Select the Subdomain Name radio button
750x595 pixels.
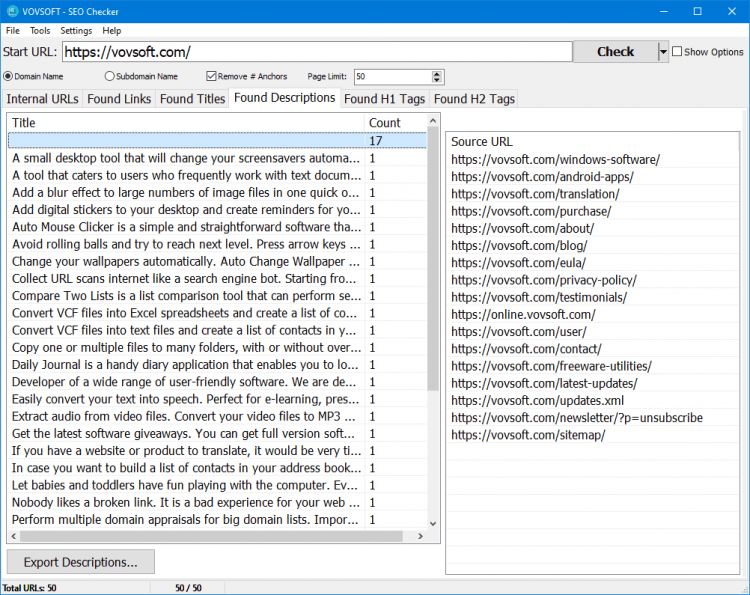[110, 77]
